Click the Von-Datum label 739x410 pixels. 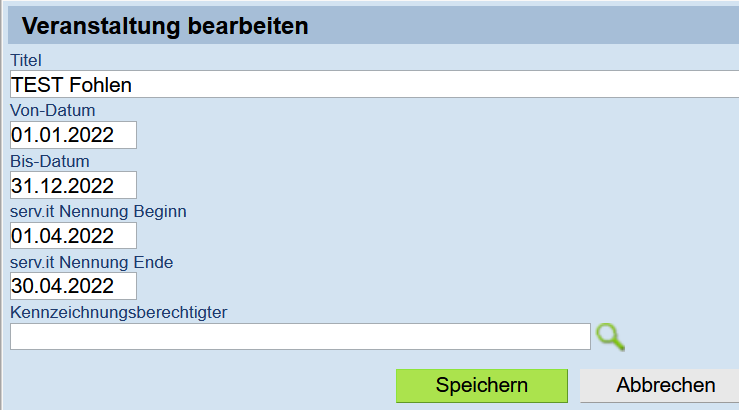(53, 110)
